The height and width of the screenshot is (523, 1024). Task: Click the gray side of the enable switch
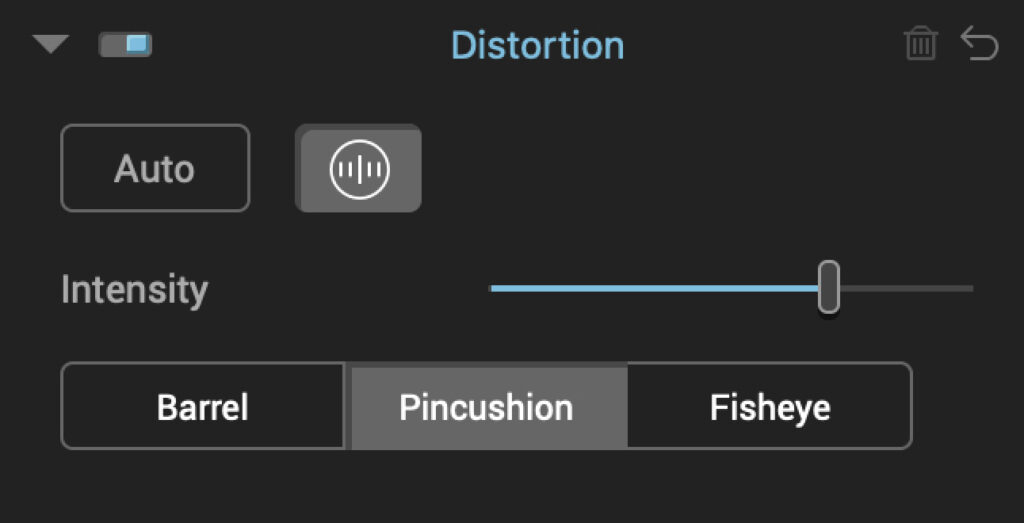click(x=111, y=45)
